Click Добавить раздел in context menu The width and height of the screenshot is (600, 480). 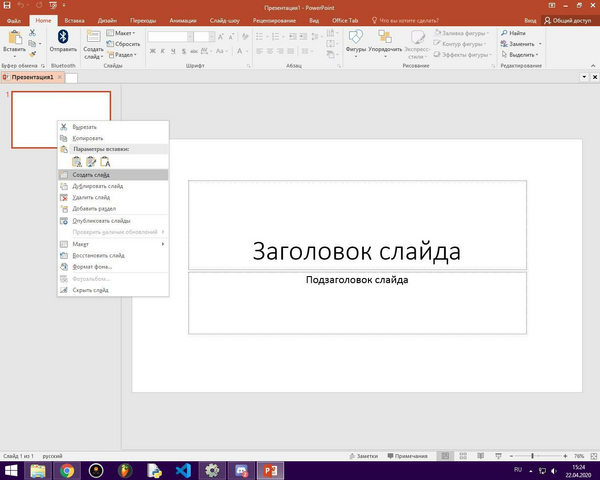[113, 209]
